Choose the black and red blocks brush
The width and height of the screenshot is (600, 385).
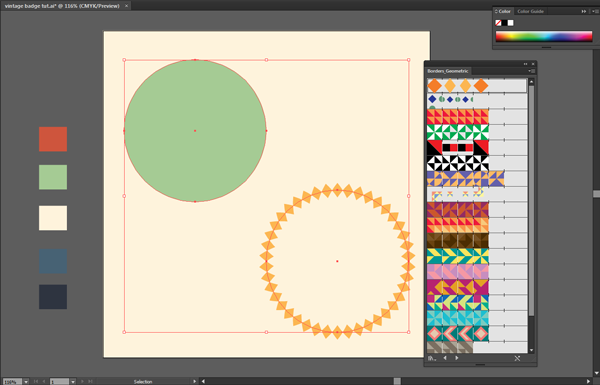(x=477, y=148)
